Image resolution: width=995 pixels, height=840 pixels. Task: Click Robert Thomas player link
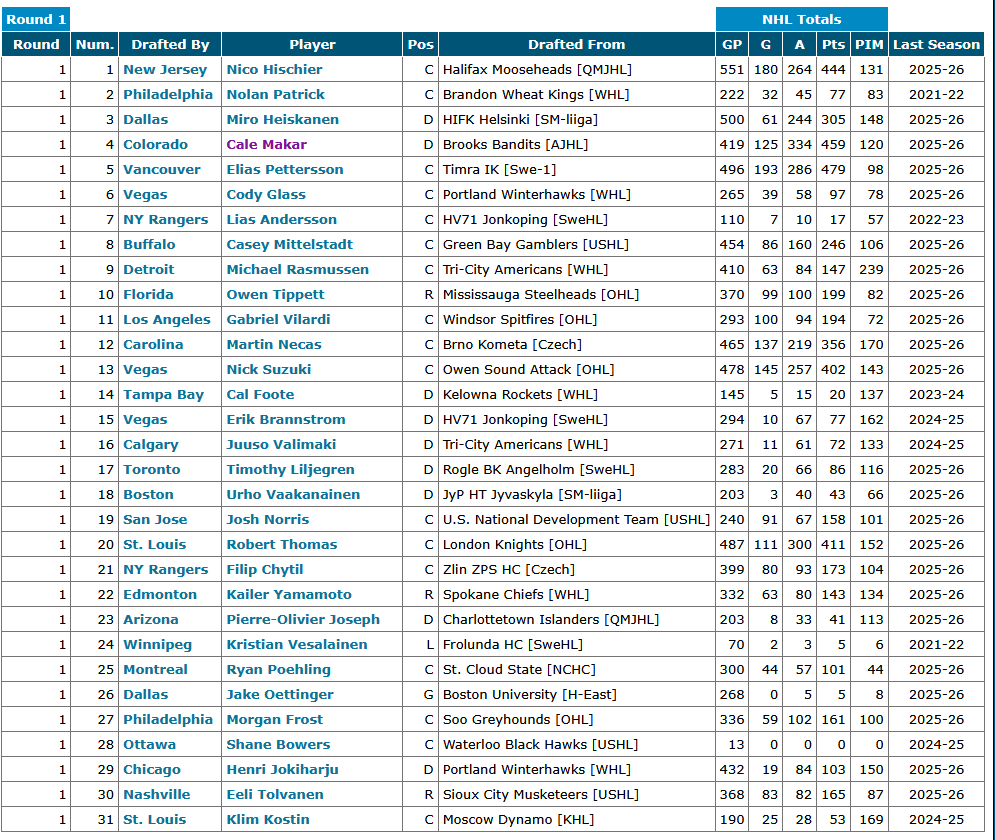[282, 544]
